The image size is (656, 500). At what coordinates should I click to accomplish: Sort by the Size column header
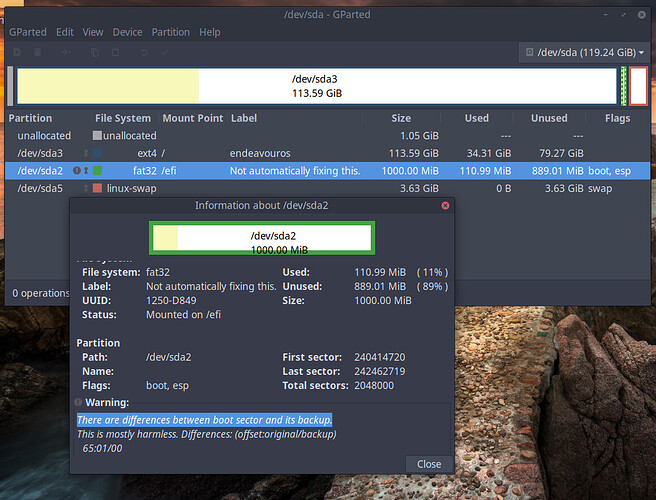[401, 118]
